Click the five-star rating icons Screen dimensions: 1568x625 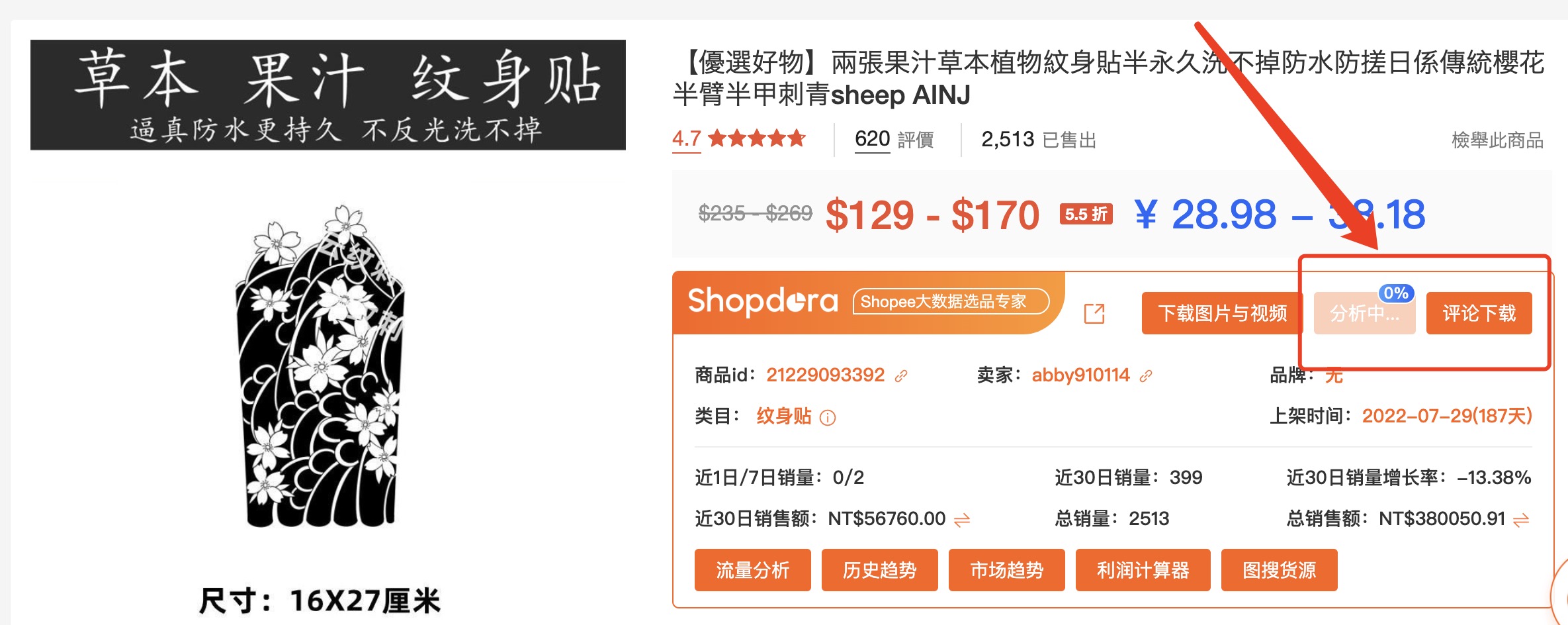(757, 138)
